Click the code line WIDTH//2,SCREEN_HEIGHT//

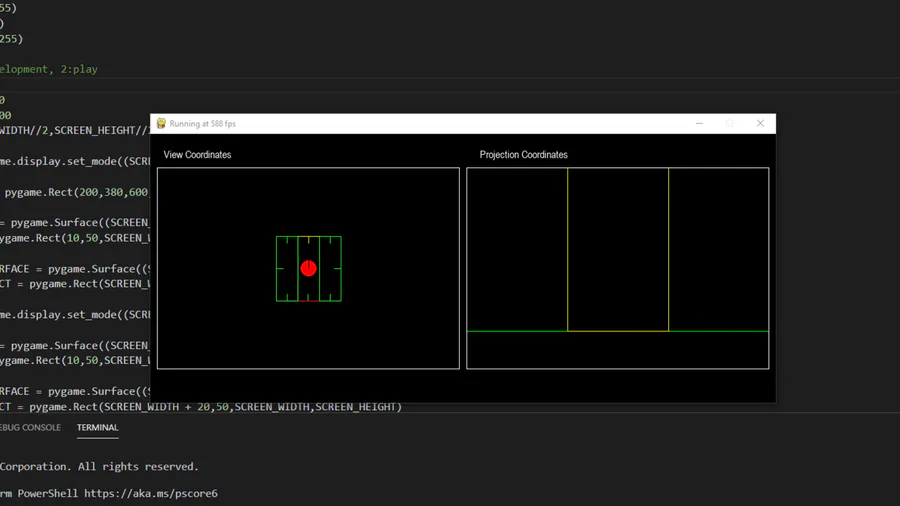pos(75,131)
